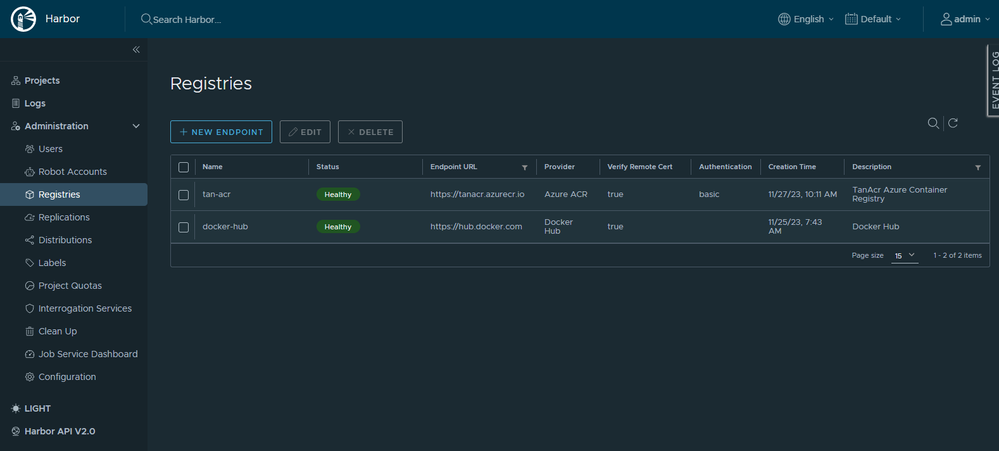
Task: Click the https://tanacr.azurecr.io URL cell
Action: click(477, 194)
